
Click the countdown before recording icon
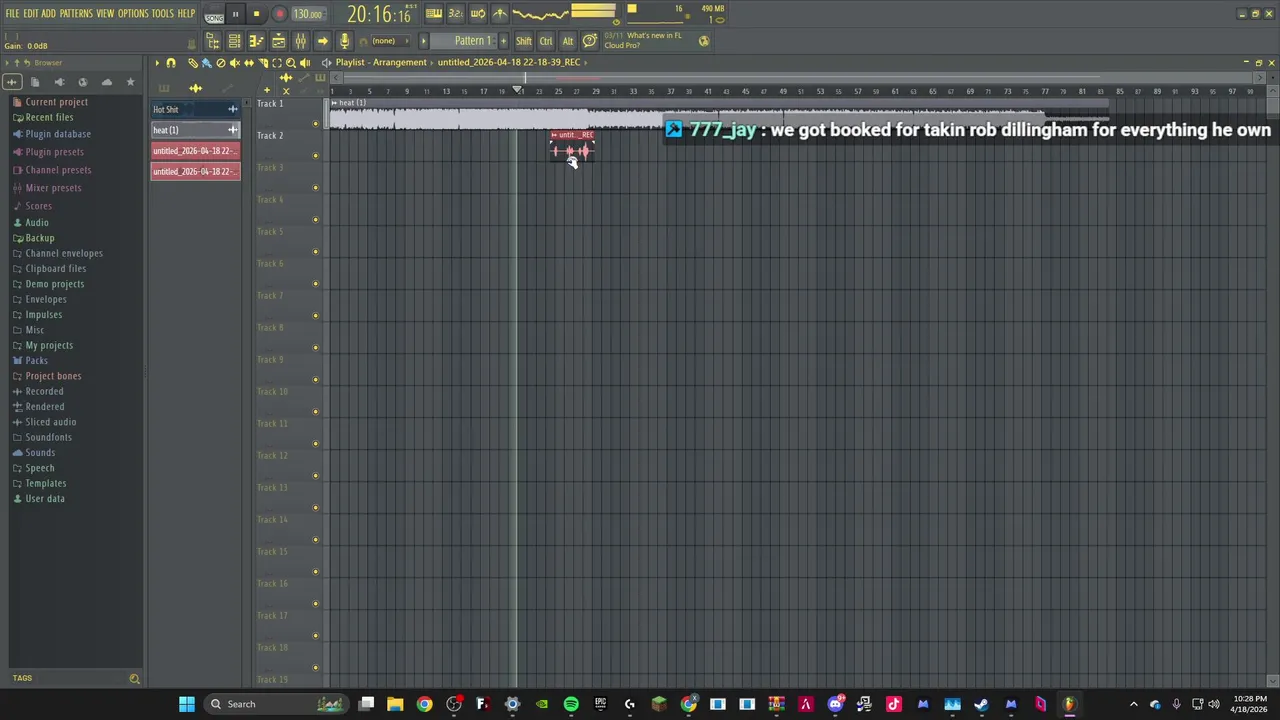tap(455, 14)
